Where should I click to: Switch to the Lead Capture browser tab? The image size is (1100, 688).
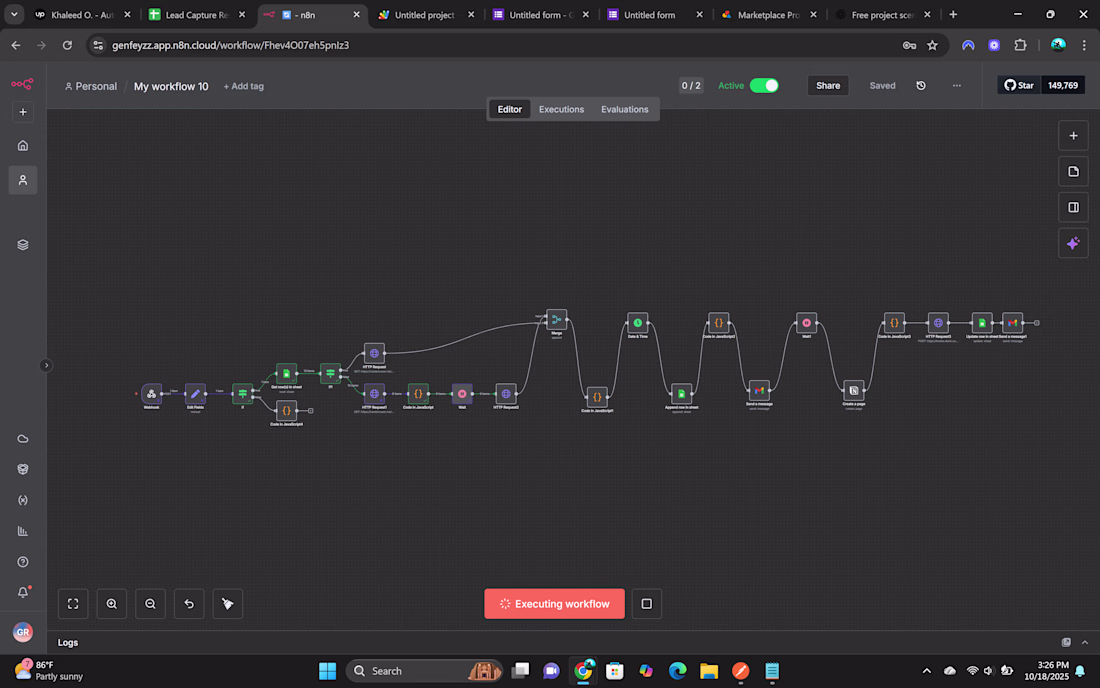[x=196, y=15]
